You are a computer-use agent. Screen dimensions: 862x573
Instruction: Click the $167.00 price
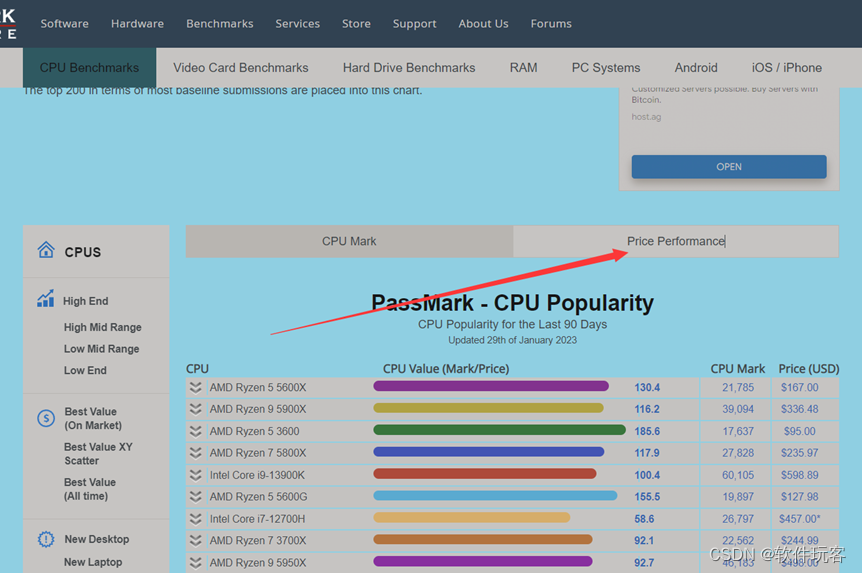799,388
